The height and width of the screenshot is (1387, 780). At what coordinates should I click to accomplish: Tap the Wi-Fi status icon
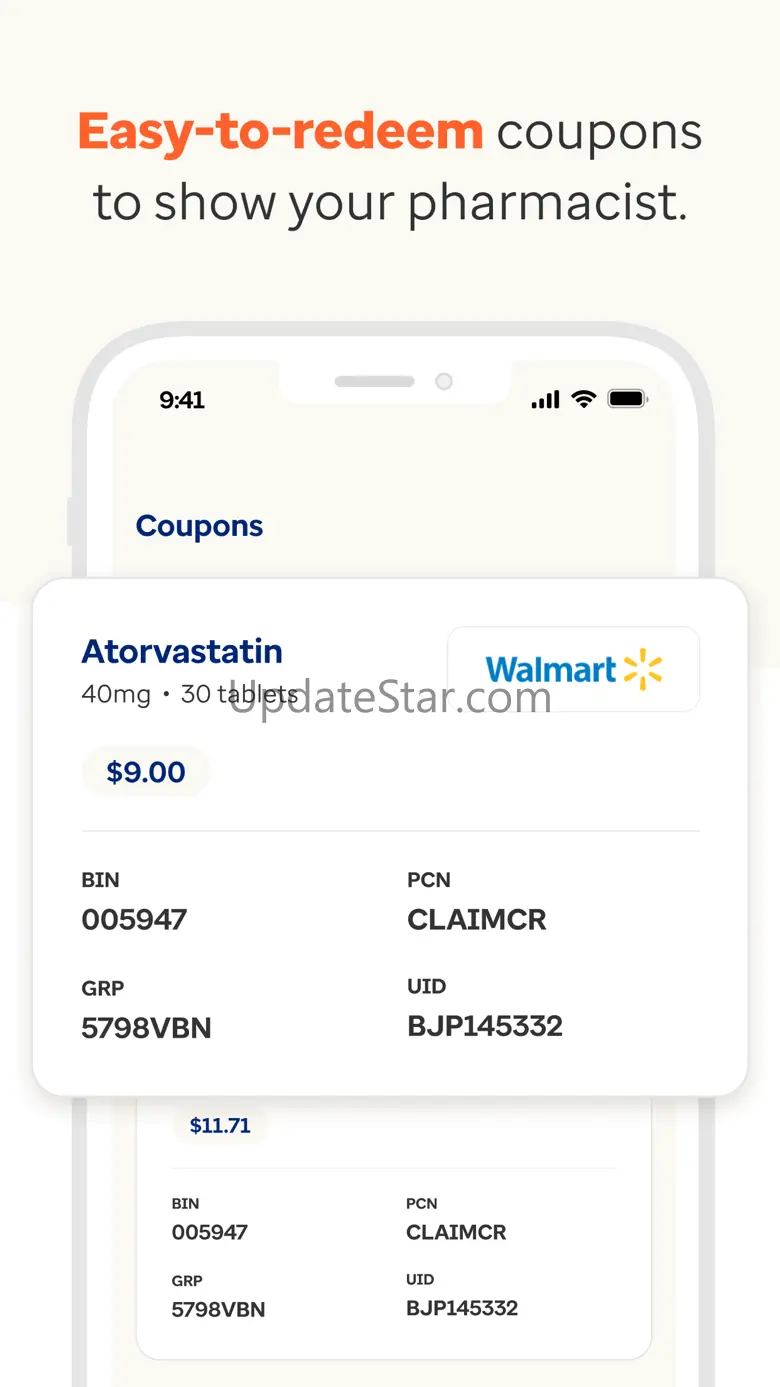tap(583, 400)
